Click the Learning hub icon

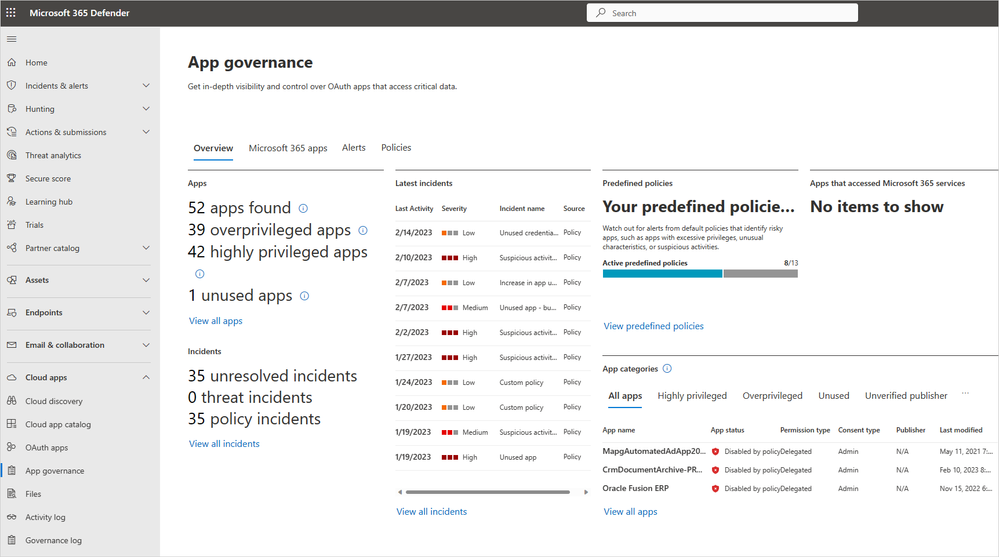11,202
